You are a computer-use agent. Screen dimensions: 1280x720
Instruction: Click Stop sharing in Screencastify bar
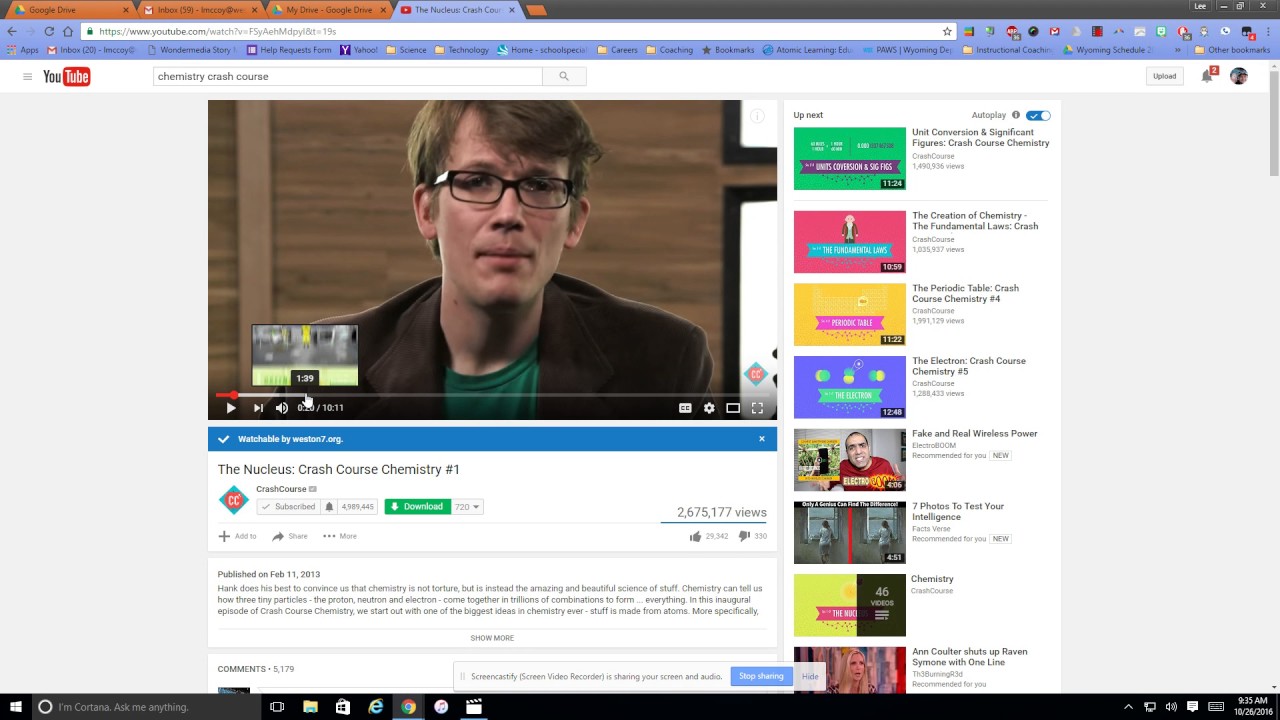coord(761,676)
